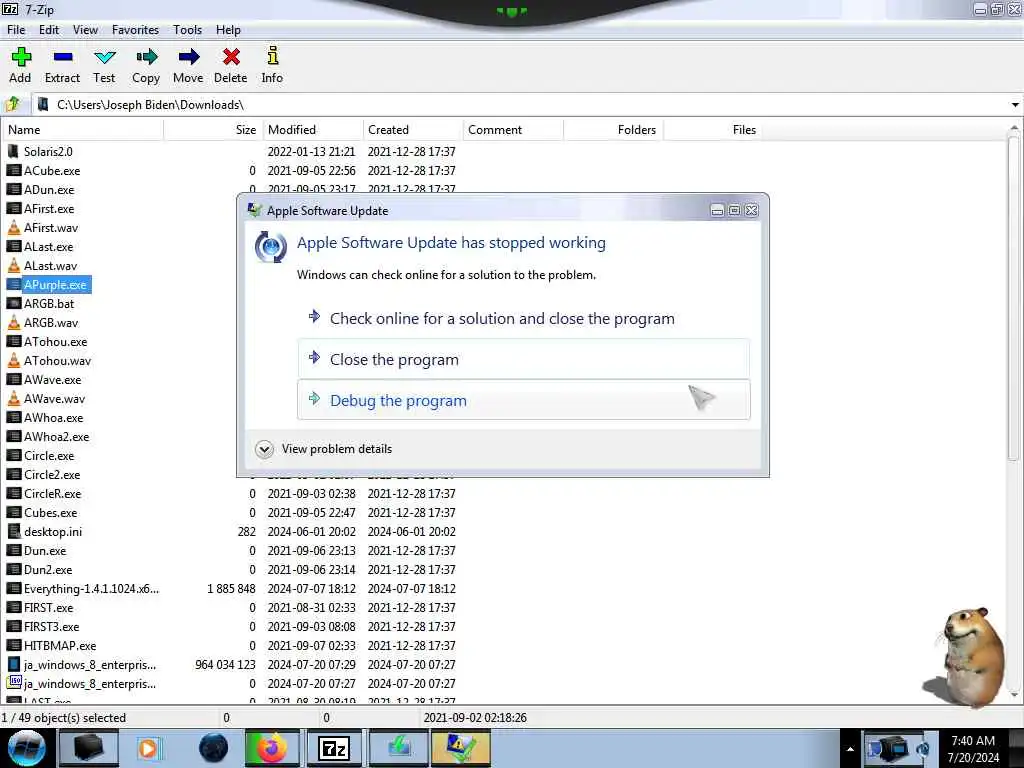Select APurple.exe file
The width and height of the screenshot is (1024, 768).
(49, 285)
